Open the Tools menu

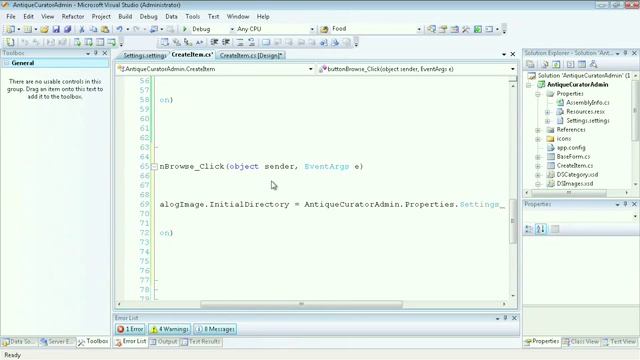(192, 17)
